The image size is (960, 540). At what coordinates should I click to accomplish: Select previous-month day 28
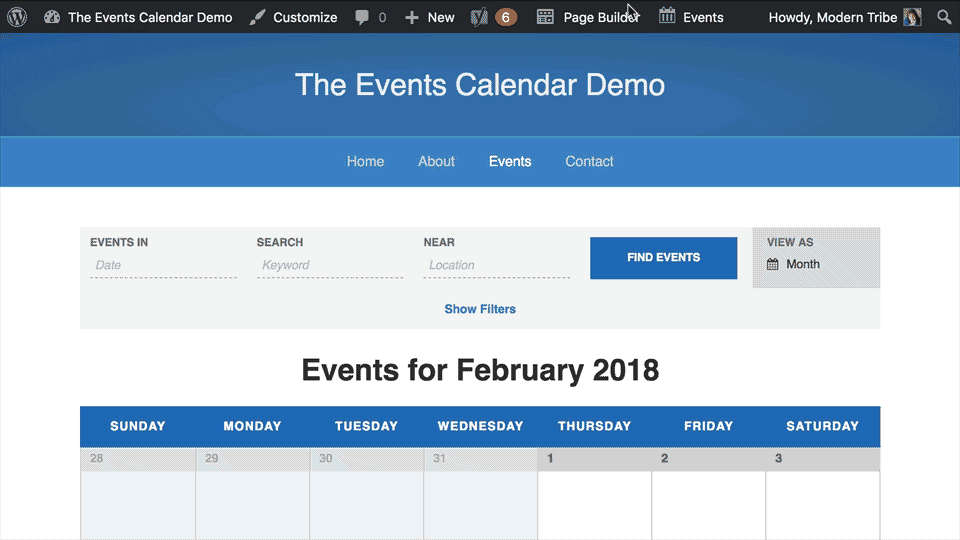[96, 459]
